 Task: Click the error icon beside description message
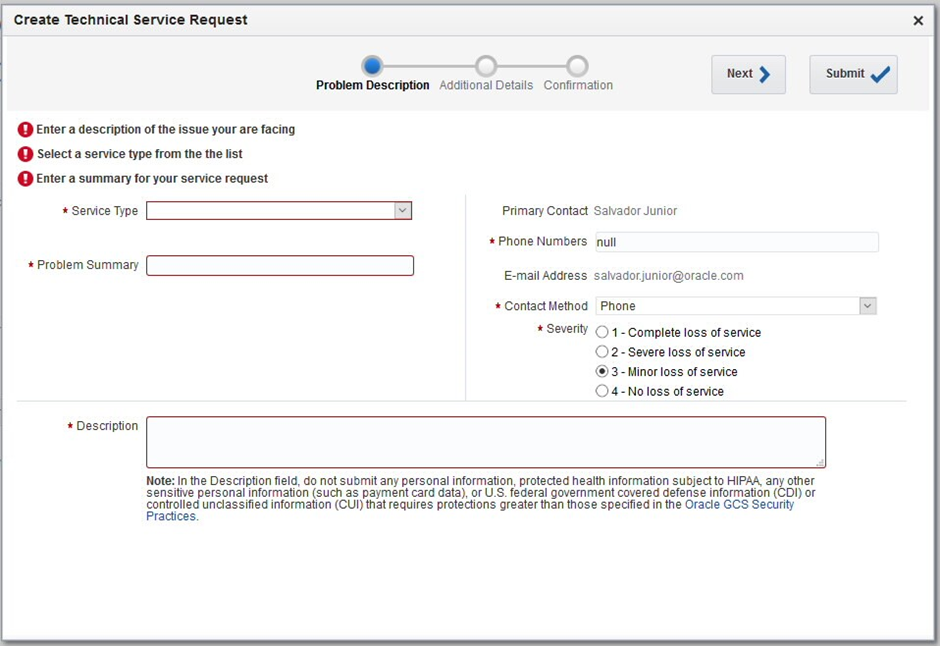(25, 130)
